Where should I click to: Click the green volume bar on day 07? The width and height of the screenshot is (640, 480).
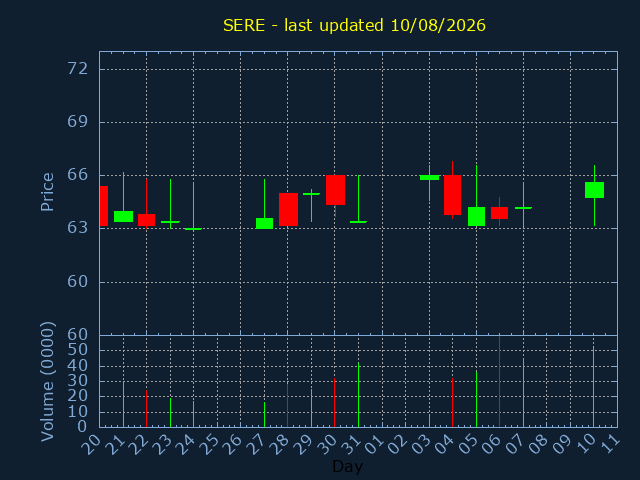tap(523, 393)
